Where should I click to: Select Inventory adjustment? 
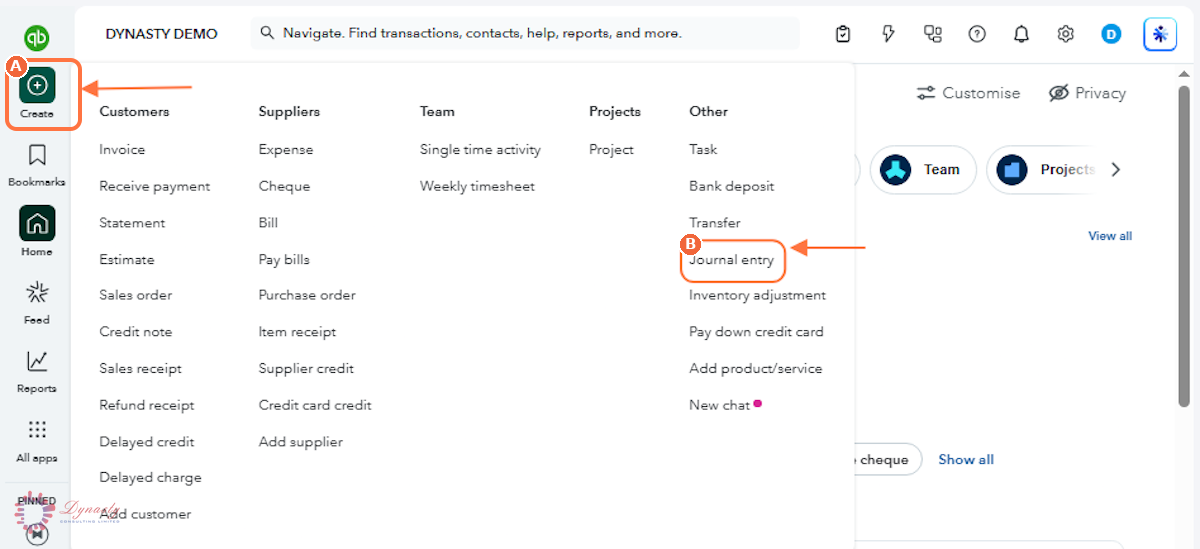coord(757,295)
